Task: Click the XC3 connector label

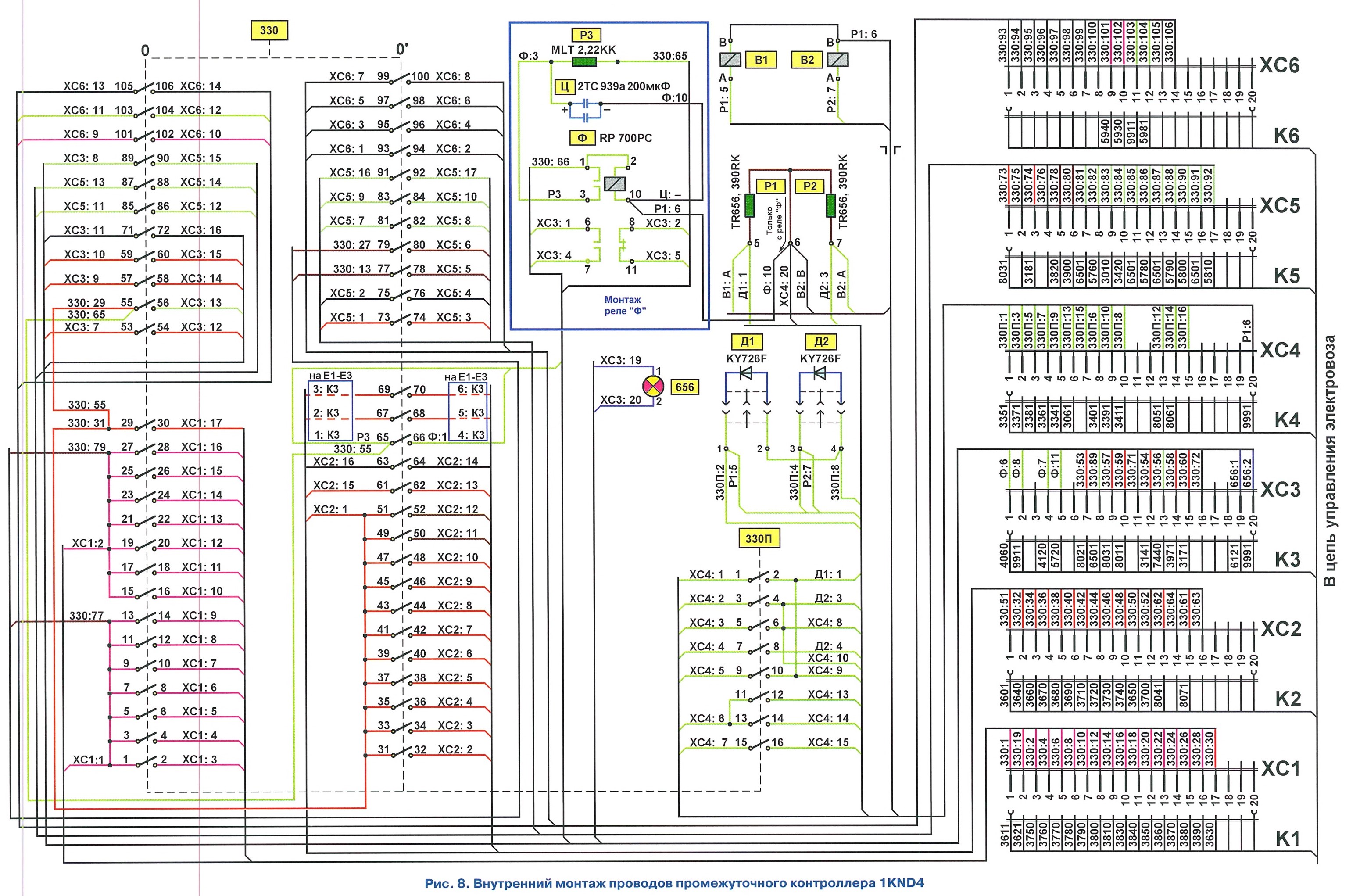Action: pyautogui.click(x=1280, y=490)
